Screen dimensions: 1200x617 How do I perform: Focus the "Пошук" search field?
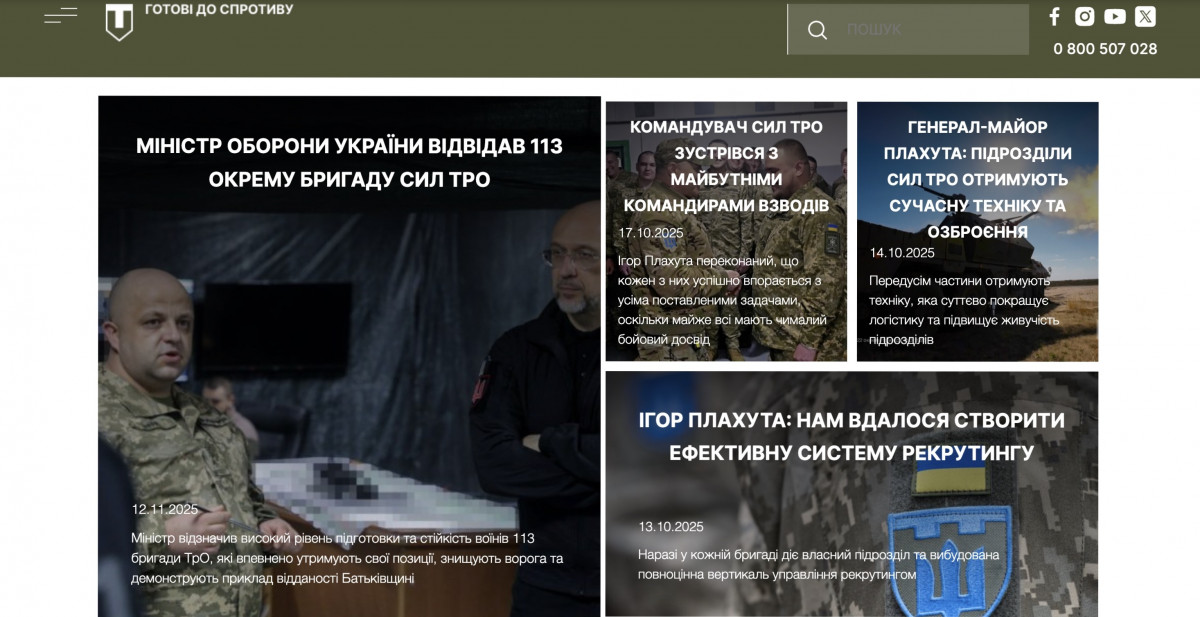930,30
